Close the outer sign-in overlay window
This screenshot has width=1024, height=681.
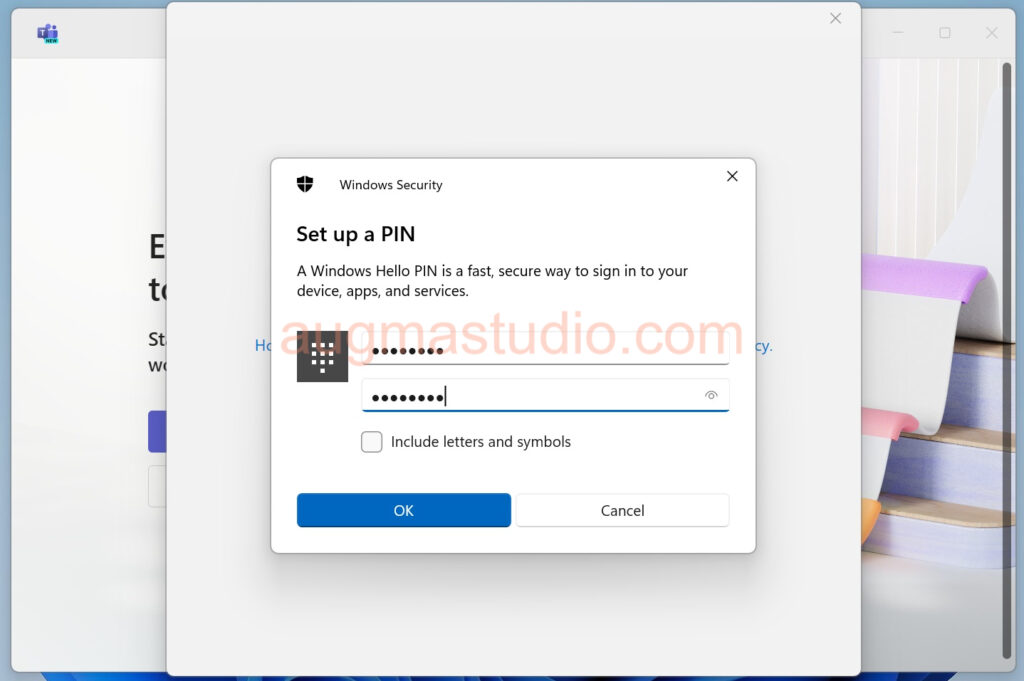point(835,18)
